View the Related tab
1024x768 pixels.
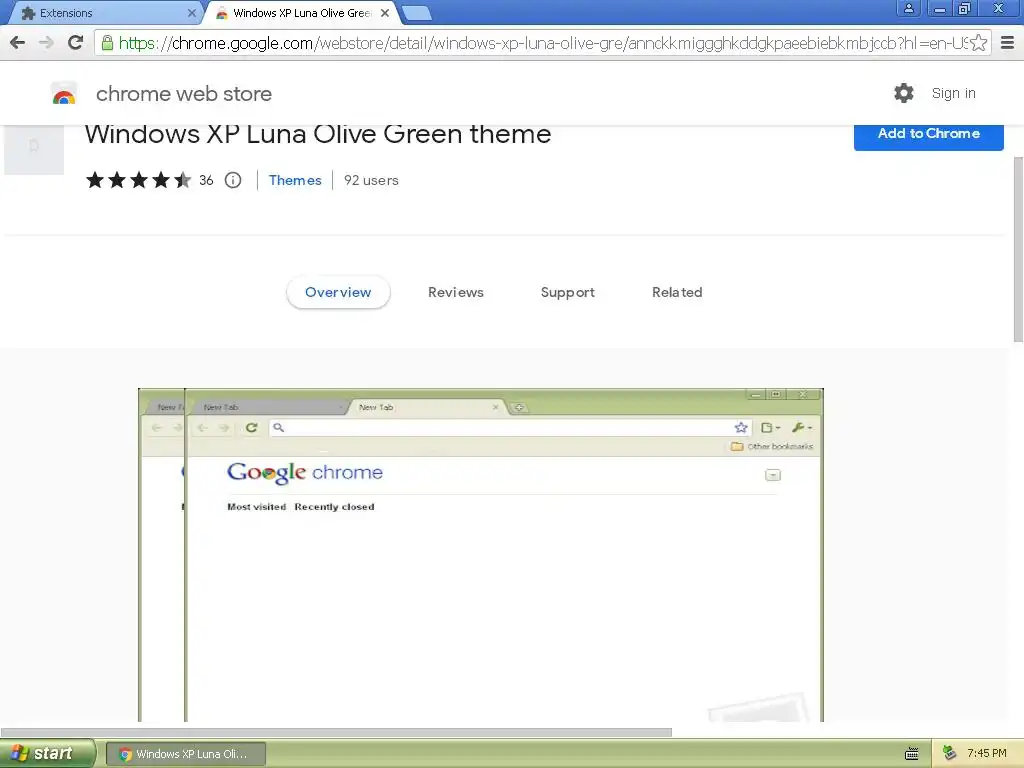[x=677, y=293]
